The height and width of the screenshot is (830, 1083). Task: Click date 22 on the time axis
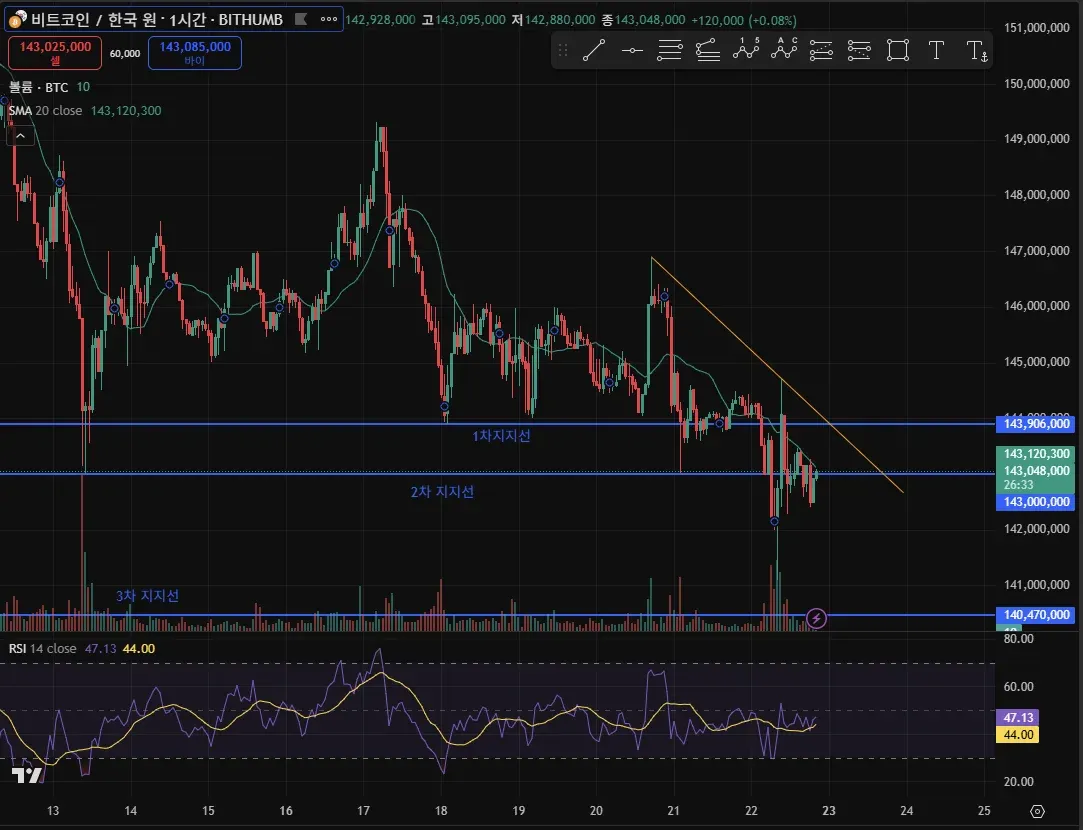click(751, 811)
